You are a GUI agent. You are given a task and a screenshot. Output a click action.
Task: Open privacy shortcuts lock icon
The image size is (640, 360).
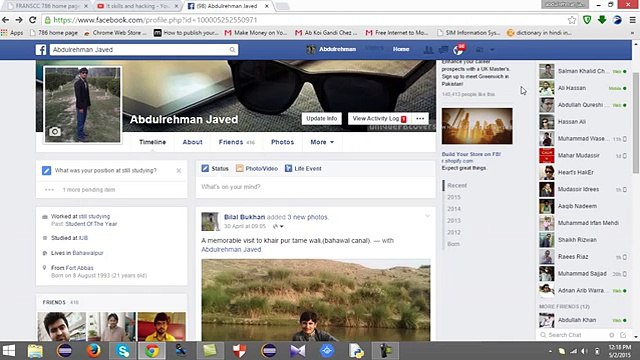pyautogui.click(x=480, y=50)
